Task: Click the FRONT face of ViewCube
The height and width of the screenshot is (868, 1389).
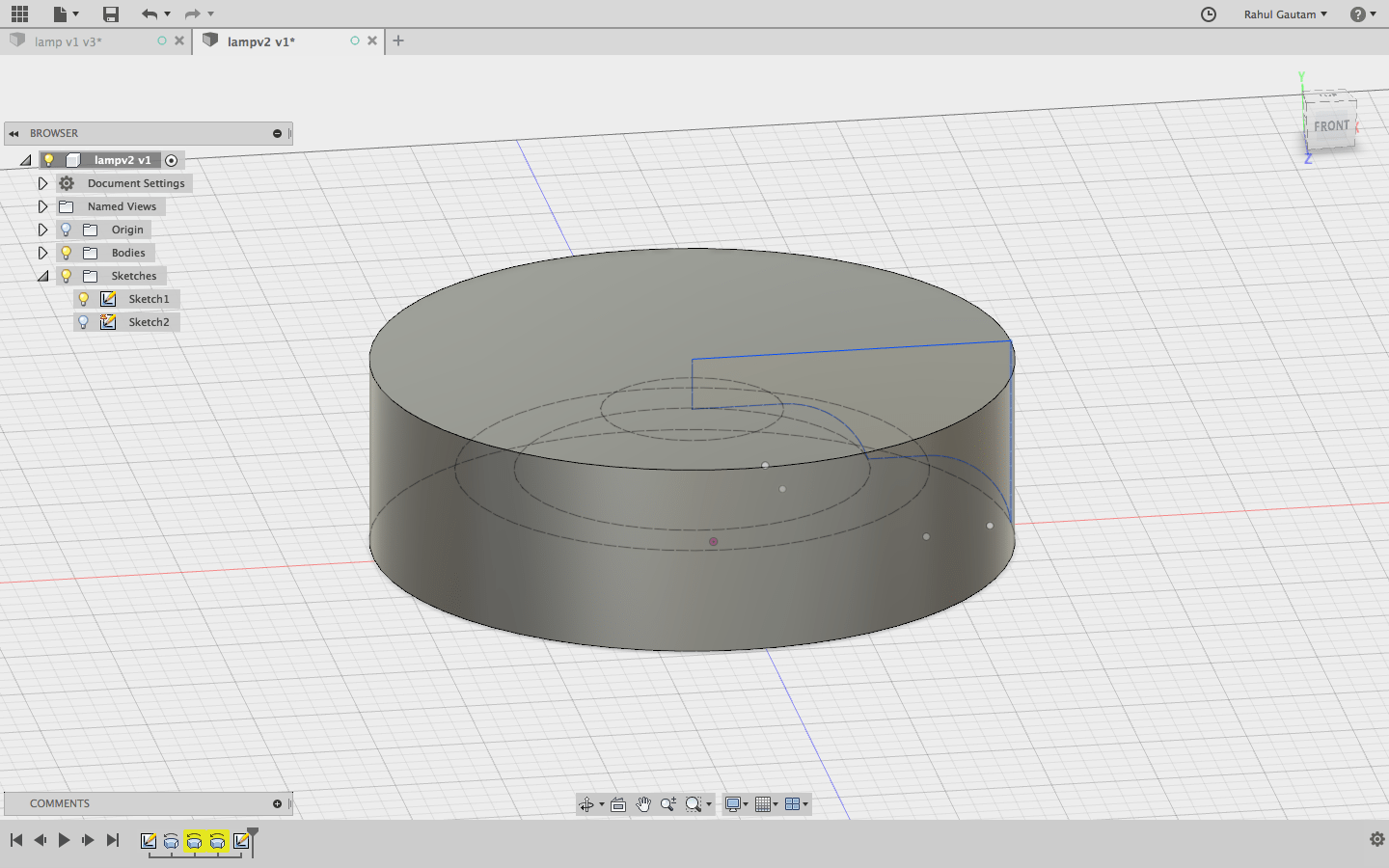Action: pos(1331,125)
